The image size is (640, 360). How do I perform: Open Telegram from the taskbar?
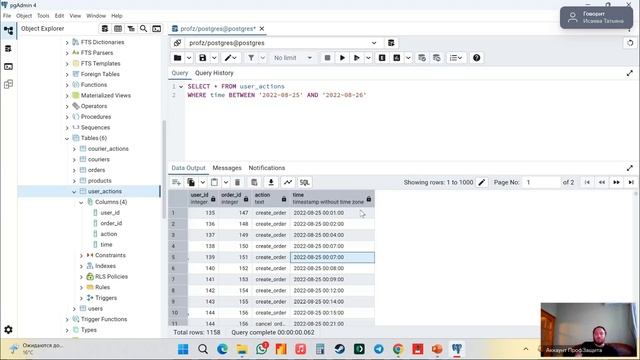tap(378, 349)
